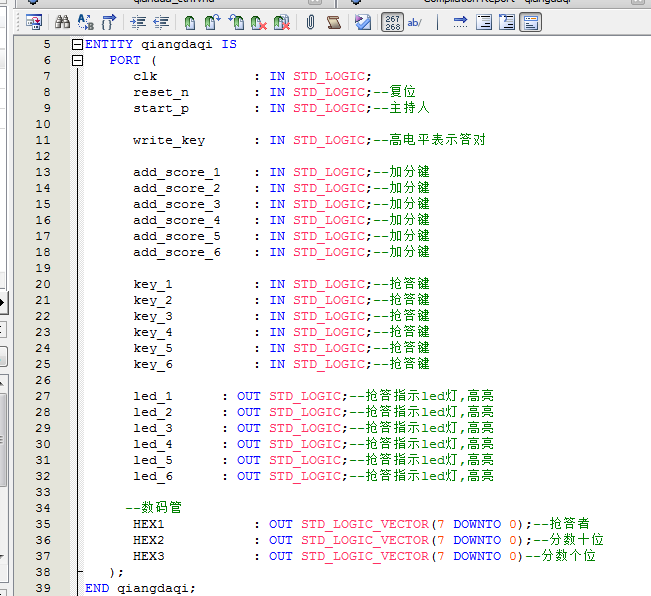Toggle the ab/ whitespace display button
651x596 pixels.
click(x=415, y=22)
